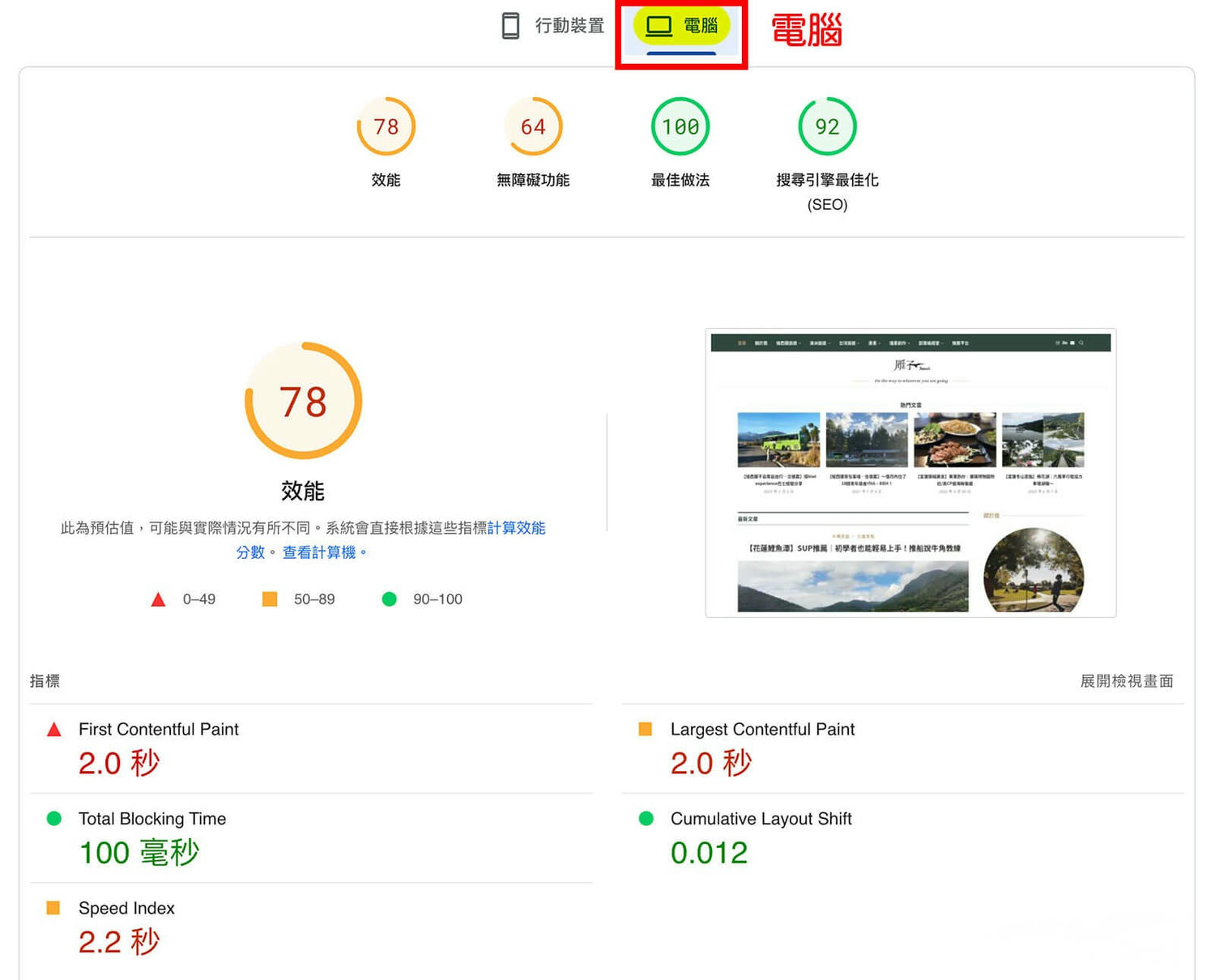This screenshot has height=980, width=1215.
Task: Click the 100 最佳做法 score gauge
Action: tap(680, 127)
